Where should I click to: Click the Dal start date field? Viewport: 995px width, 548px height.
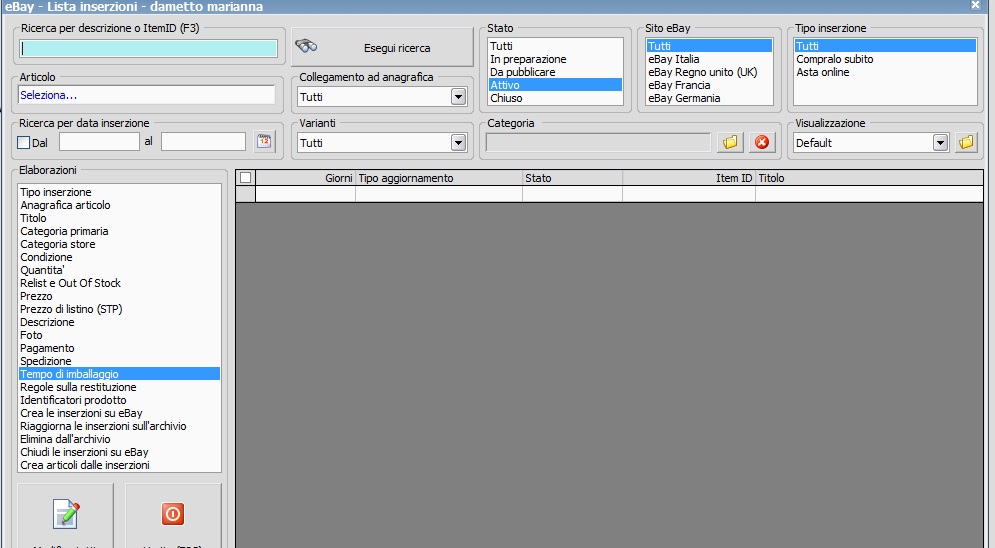99,141
